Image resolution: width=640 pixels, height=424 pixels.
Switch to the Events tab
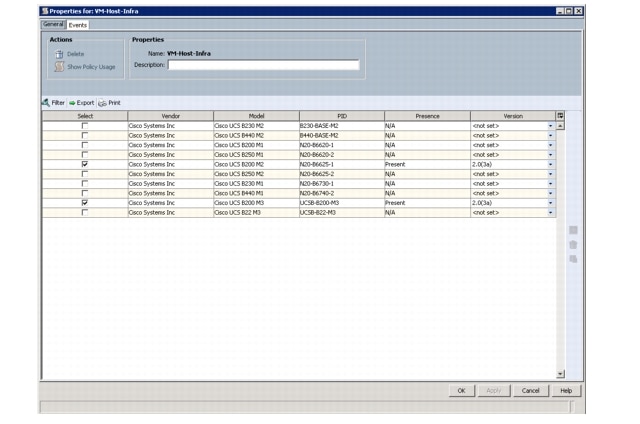point(78,25)
